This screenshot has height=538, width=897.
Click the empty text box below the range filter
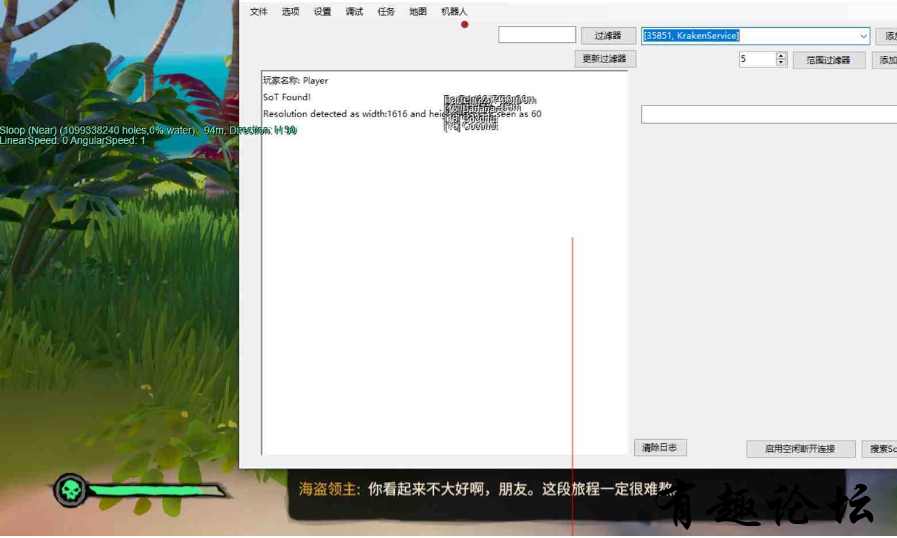[x=769, y=114]
